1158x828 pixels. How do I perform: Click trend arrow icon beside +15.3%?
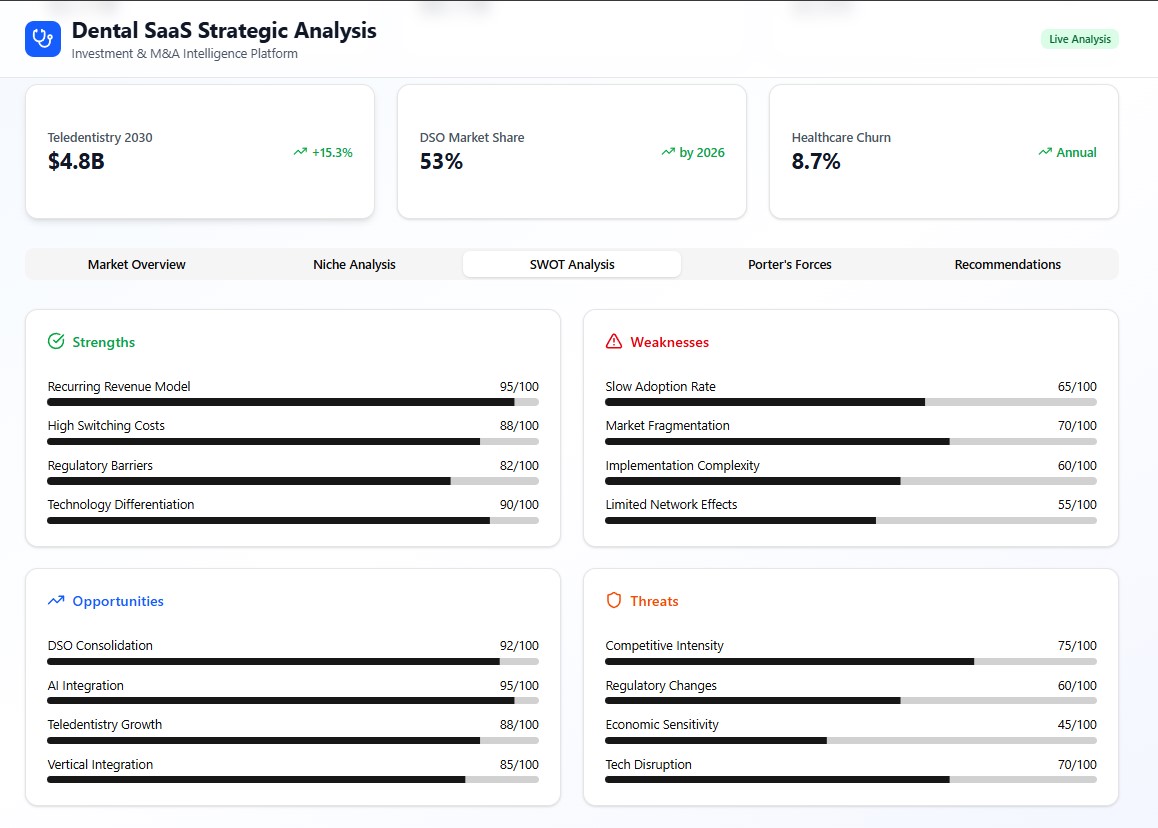pos(300,153)
